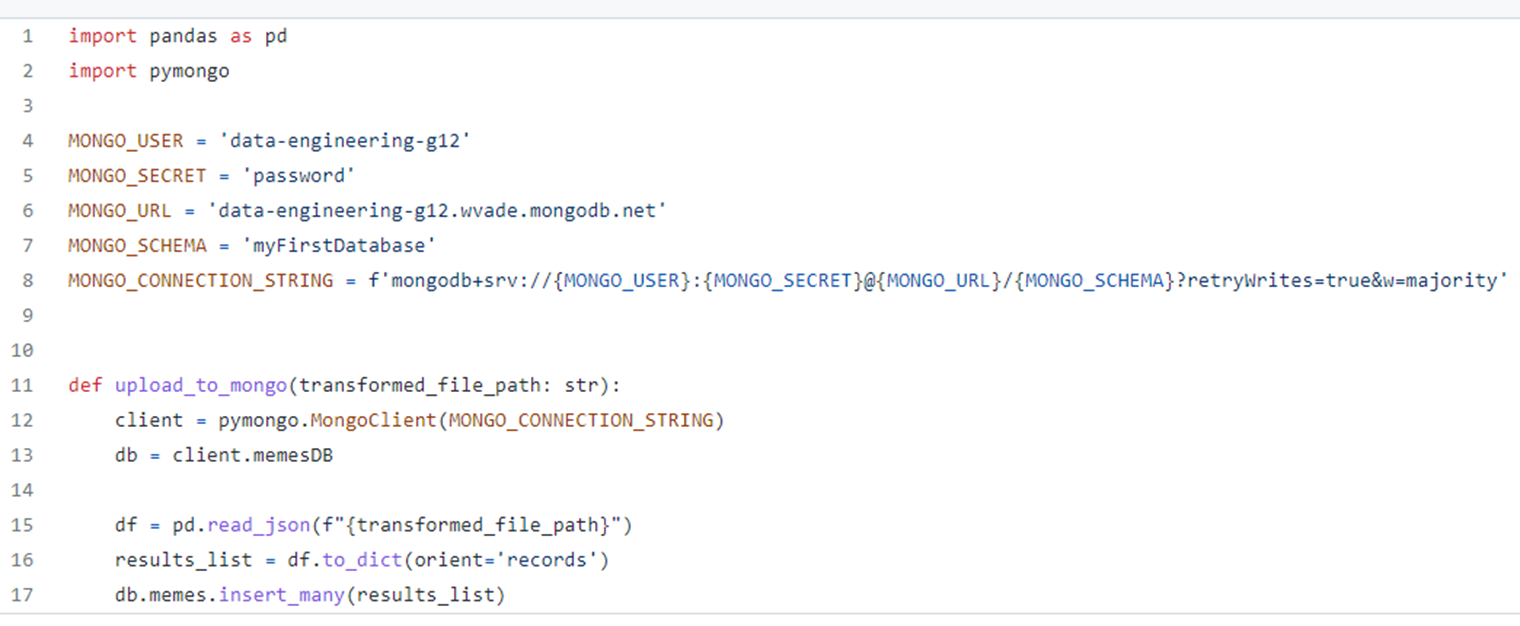
Task: Click the 'pandas' import name
Action: click(x=178, y=37)
